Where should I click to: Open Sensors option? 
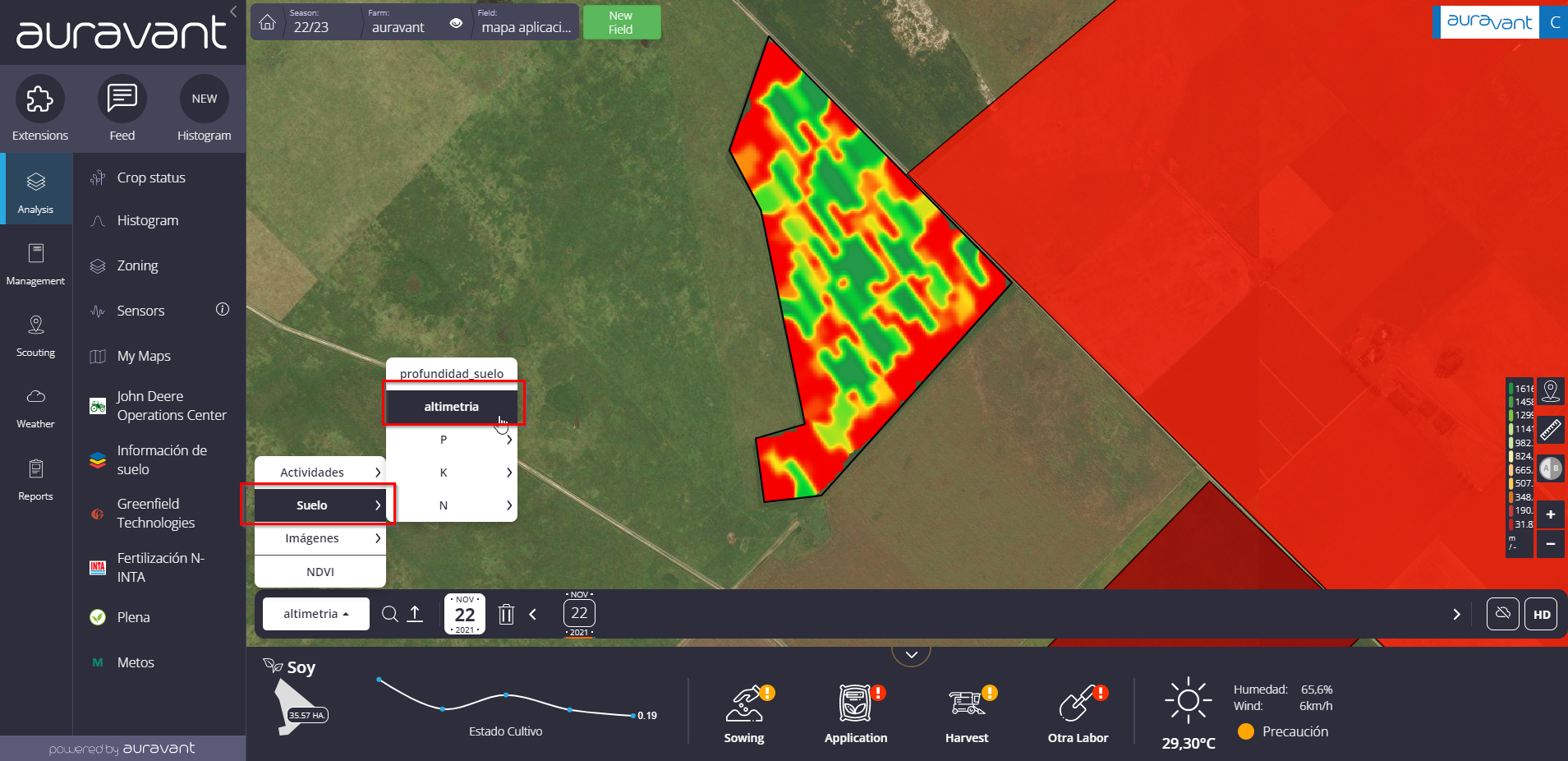pos(141,311)
